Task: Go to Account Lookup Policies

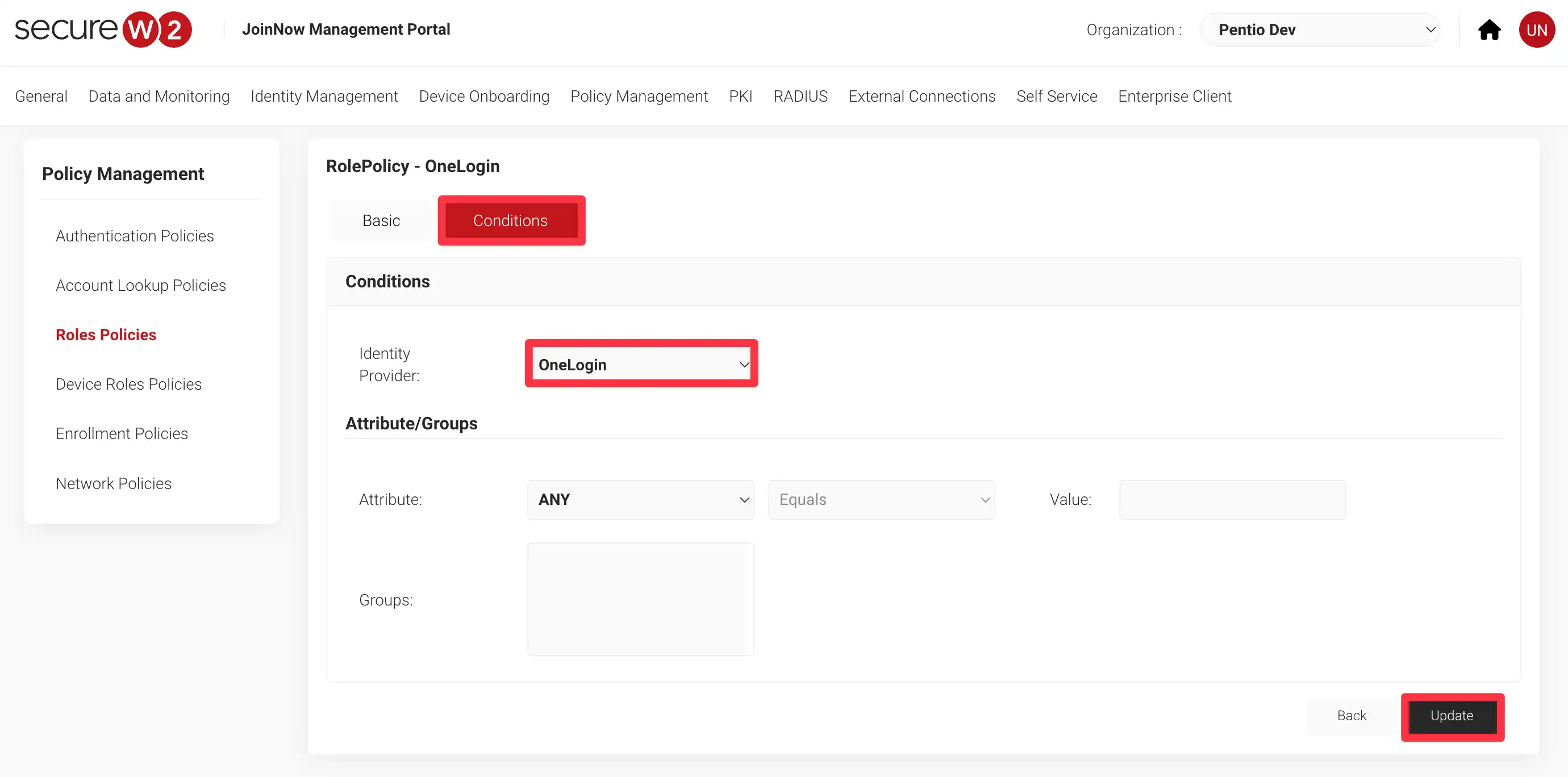Action: pos(141,285)
